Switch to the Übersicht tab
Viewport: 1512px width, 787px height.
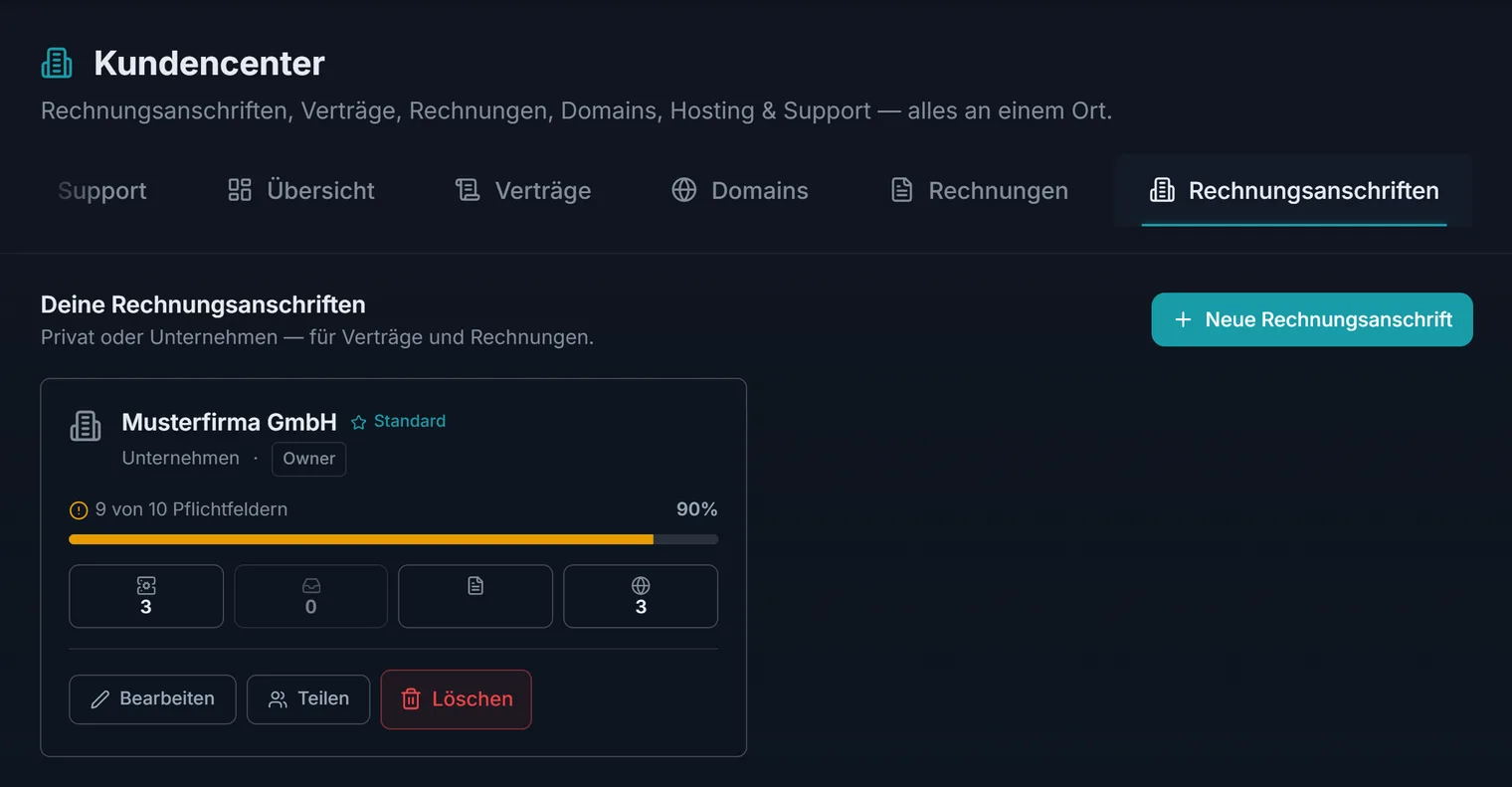tap(301, 190)
